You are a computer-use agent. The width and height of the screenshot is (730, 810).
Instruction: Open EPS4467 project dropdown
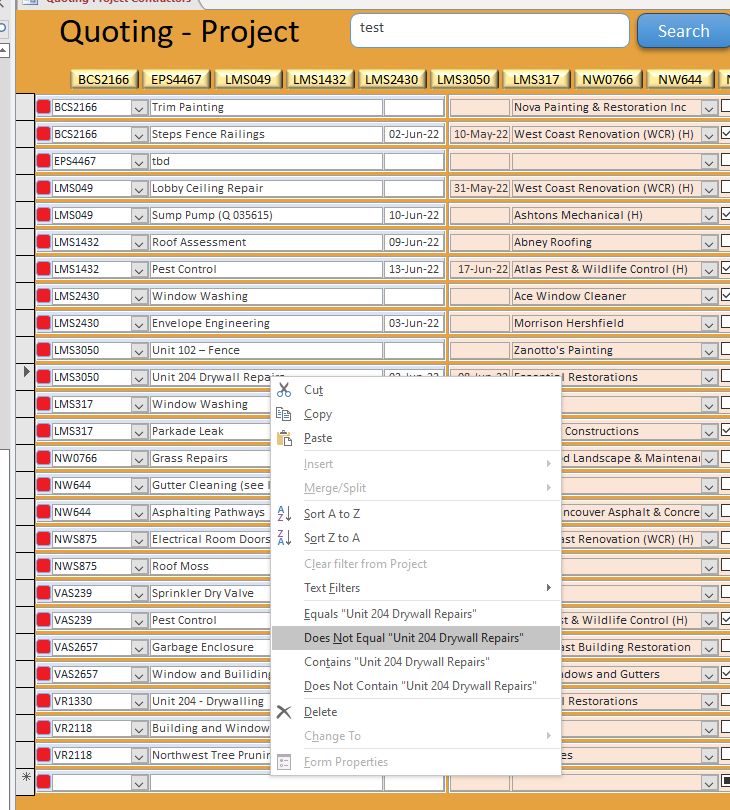click(x=138, y=162)
